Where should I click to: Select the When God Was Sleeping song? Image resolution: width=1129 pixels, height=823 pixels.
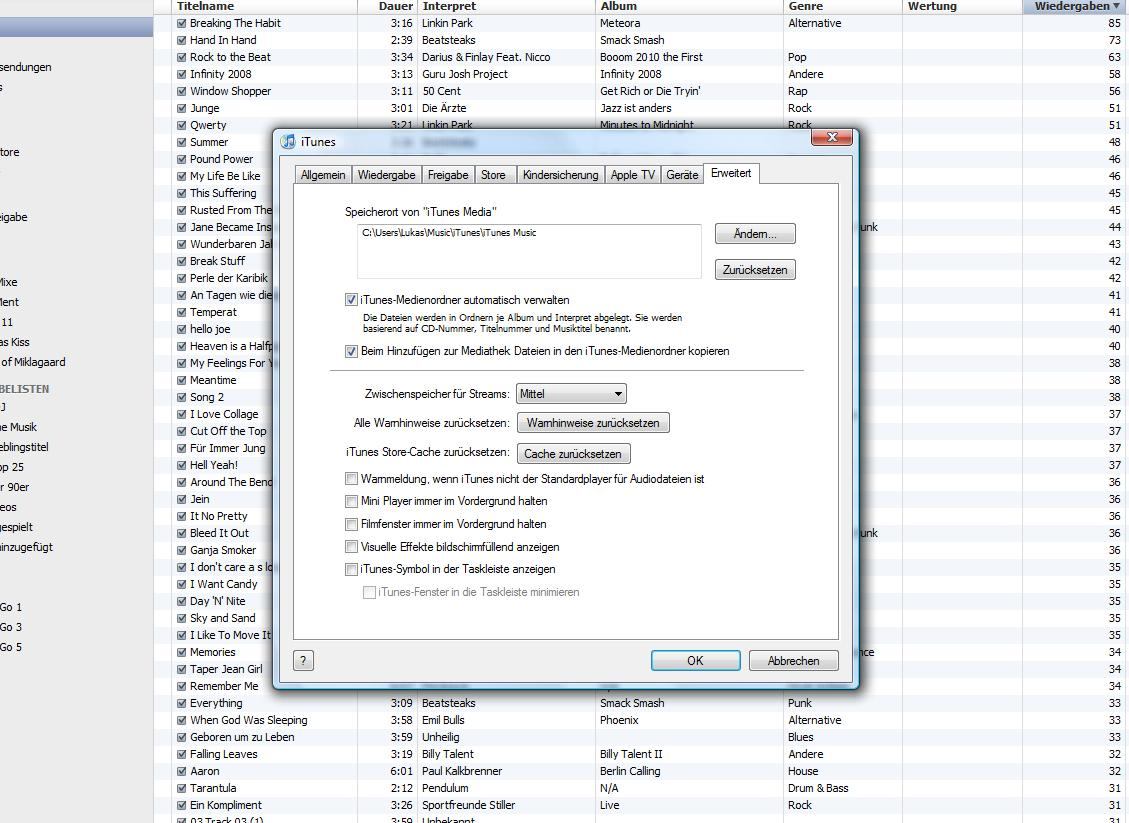click(248, 720)
